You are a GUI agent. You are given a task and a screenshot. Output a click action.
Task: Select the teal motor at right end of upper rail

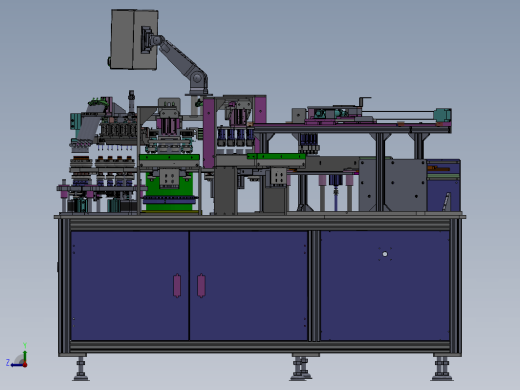(x=442, y=115)
